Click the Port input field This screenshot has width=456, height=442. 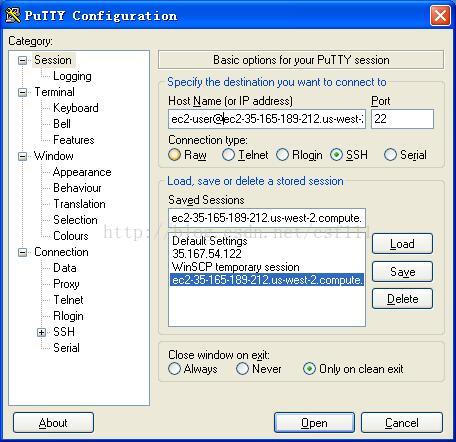[402, 119]
